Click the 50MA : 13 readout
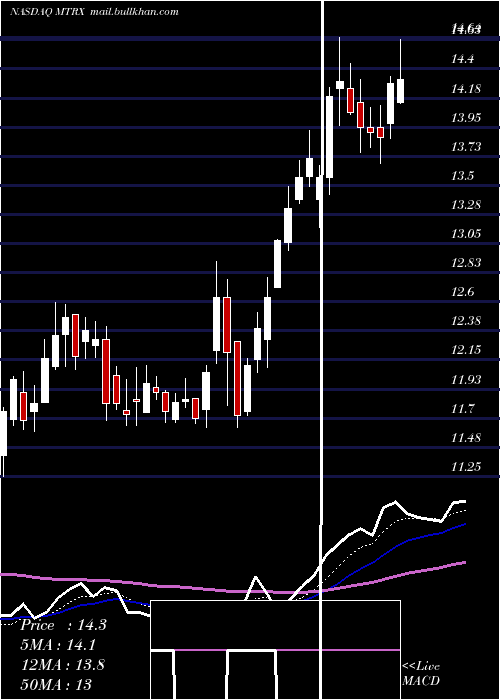 pyautogui.click(x=56, y=684)
